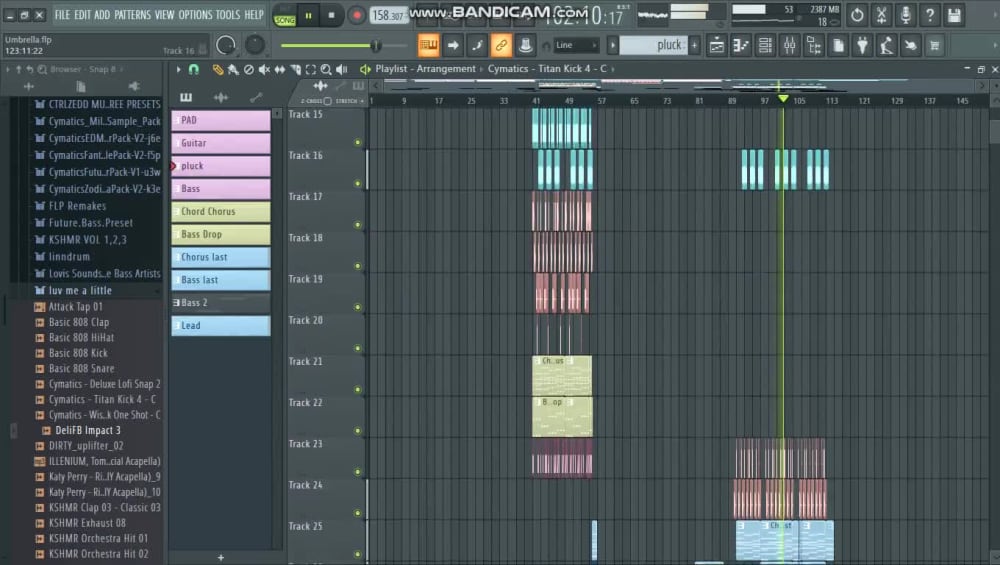Open the Browser tree icon

[814, 45]
